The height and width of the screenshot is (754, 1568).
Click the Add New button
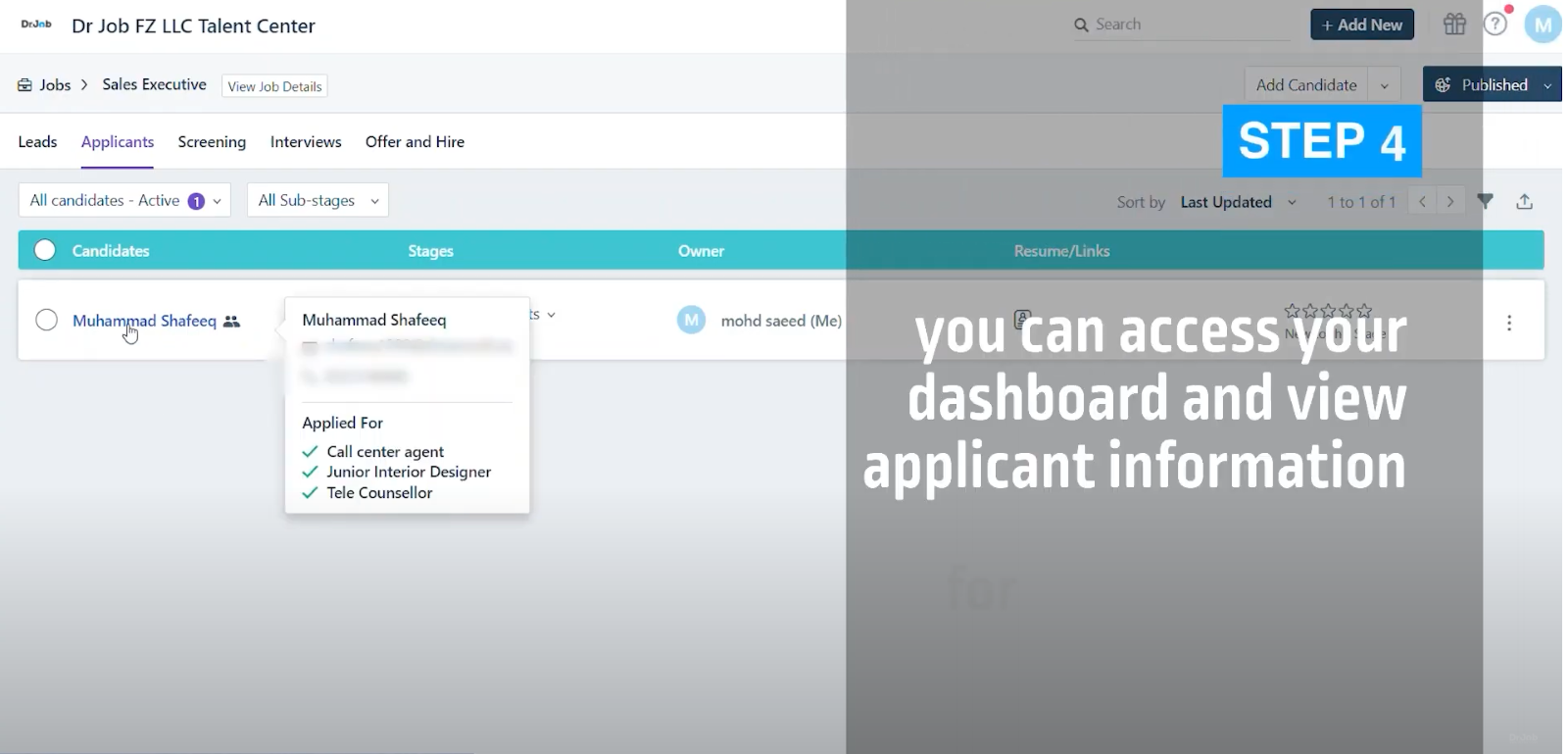click(1362, 25)
